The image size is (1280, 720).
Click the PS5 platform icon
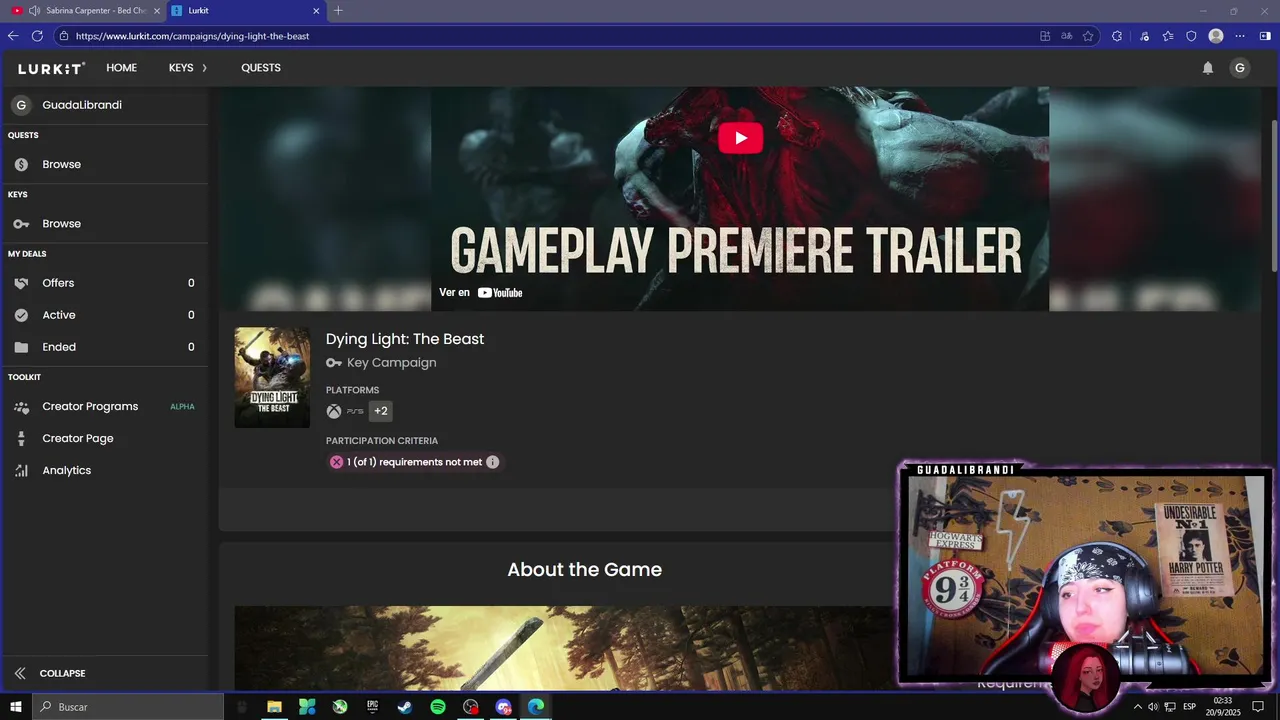pyautogui.click(x=355, y=411)
